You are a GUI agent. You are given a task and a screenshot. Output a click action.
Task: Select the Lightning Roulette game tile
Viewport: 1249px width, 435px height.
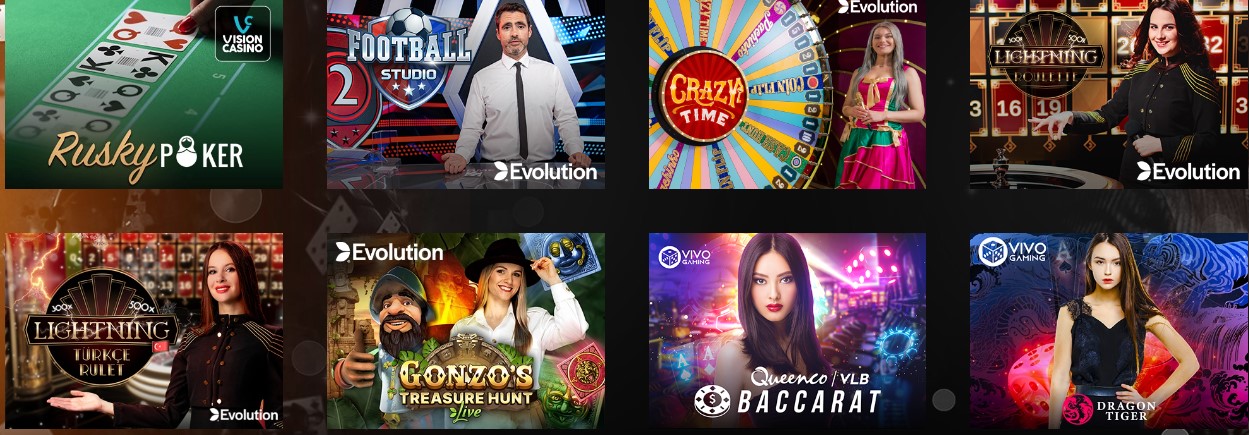(x=1109, y=94)
